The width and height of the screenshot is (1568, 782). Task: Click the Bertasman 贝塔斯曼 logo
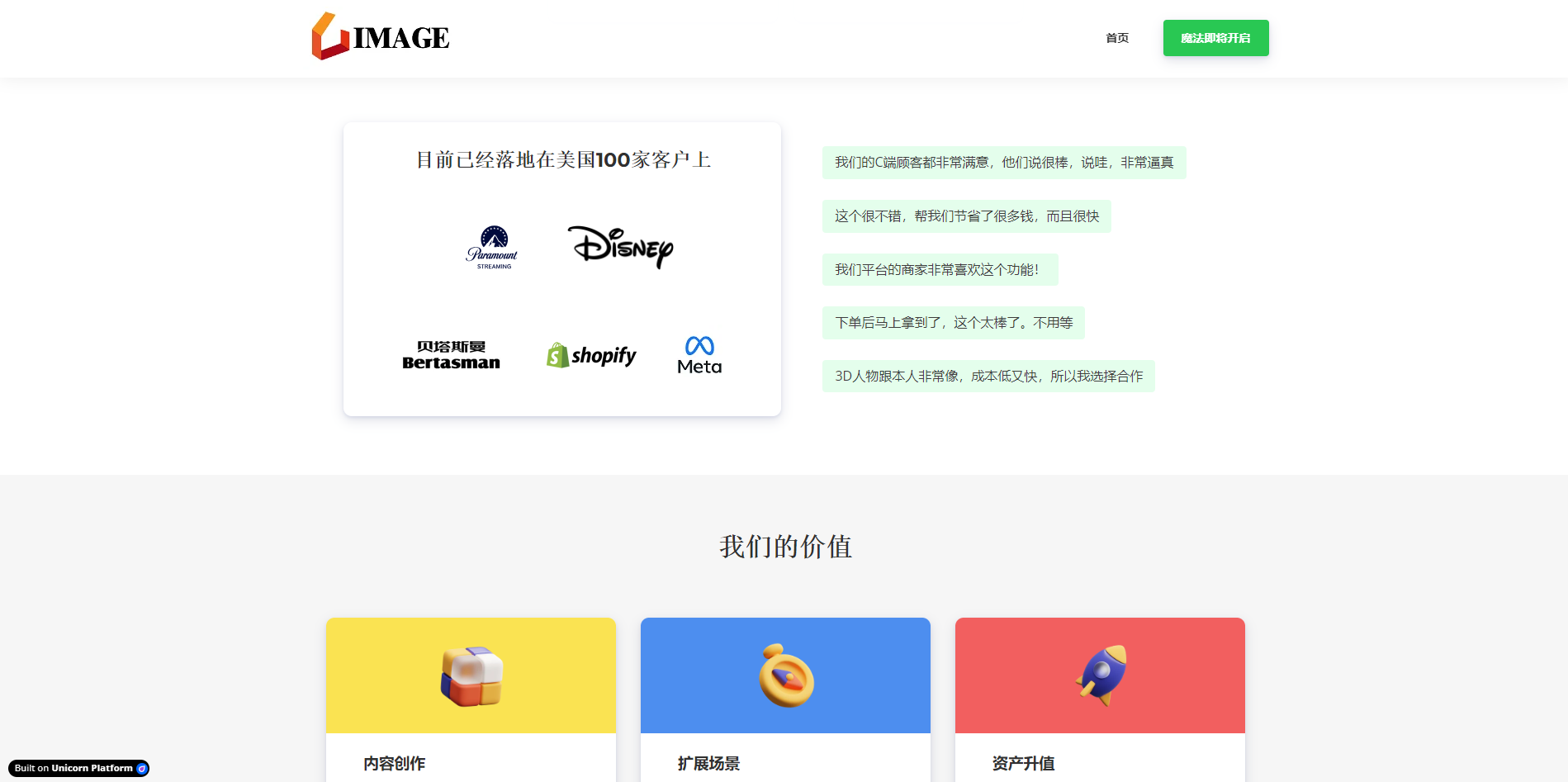[x=451, y=355]
